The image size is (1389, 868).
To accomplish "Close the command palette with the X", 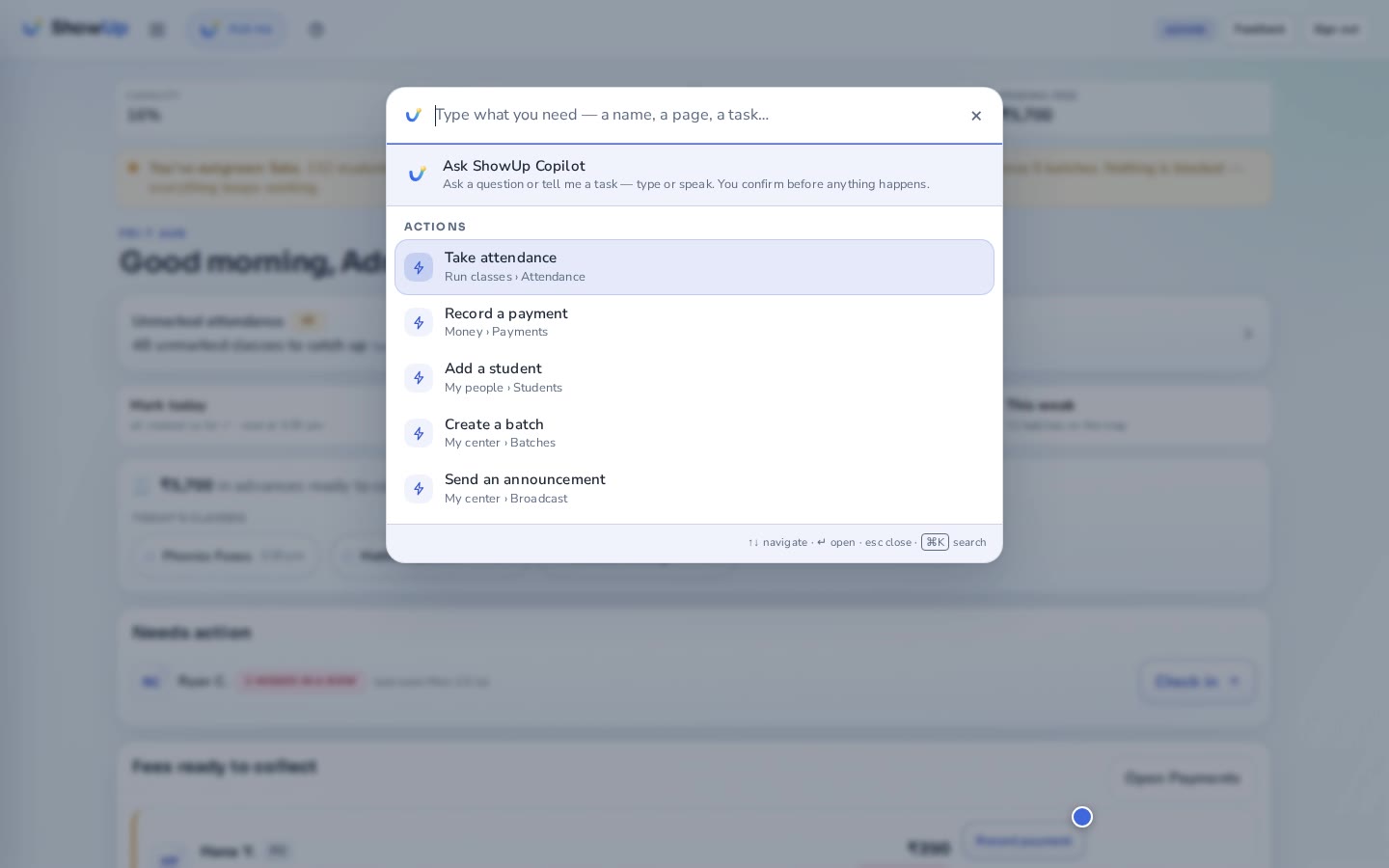I will coord(976,116).
